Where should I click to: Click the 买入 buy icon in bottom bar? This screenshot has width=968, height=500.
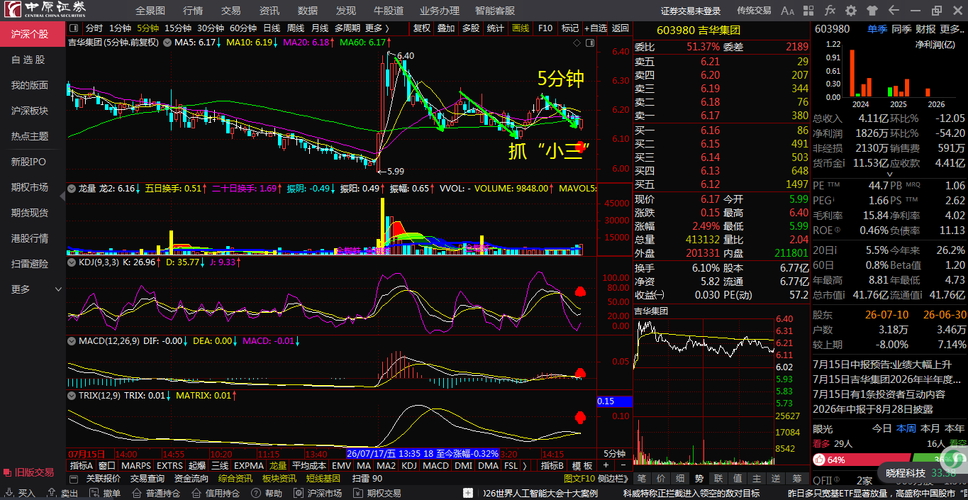point(9,493)
